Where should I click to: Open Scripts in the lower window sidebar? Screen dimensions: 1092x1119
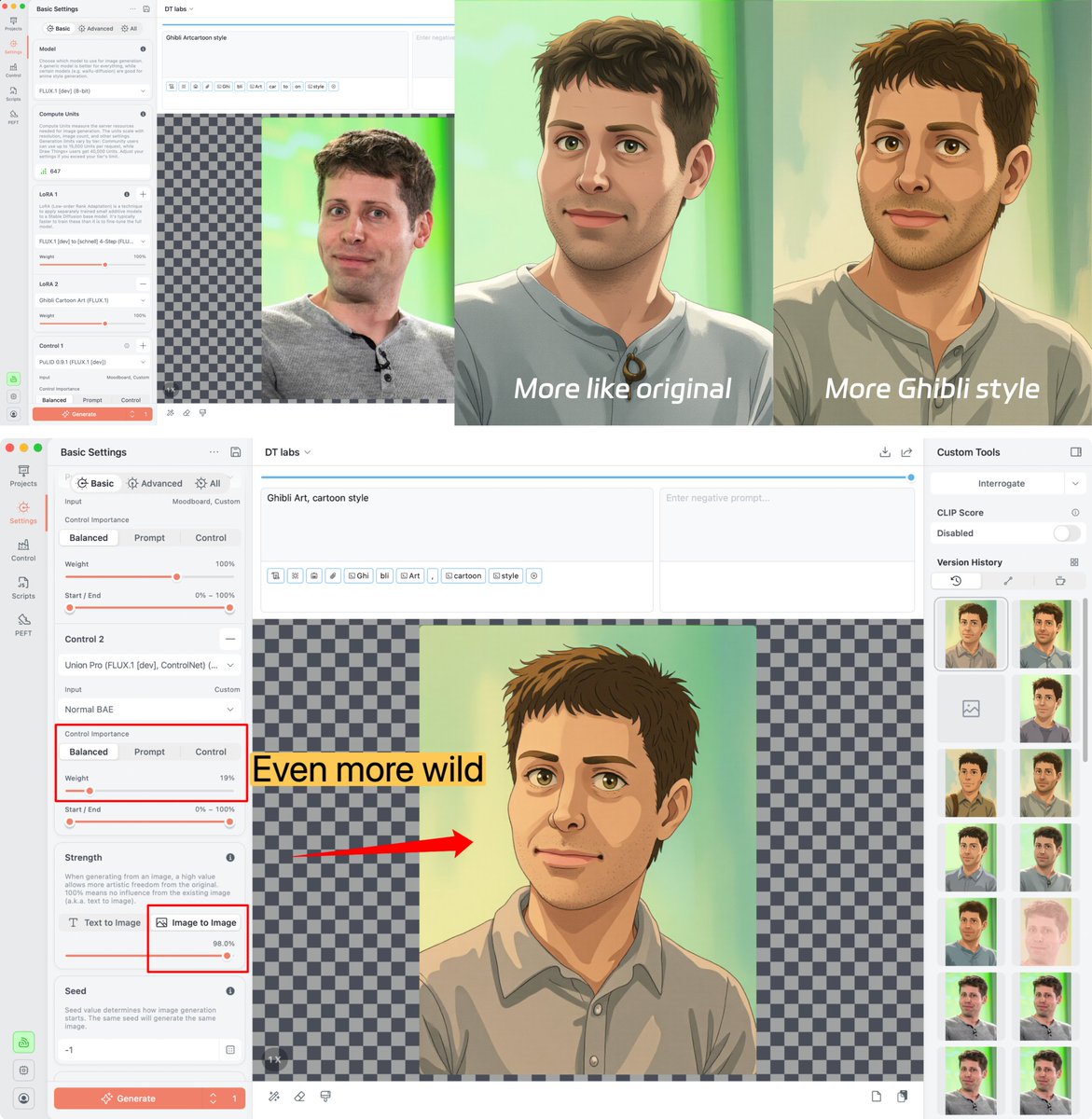tap(23, 587)
